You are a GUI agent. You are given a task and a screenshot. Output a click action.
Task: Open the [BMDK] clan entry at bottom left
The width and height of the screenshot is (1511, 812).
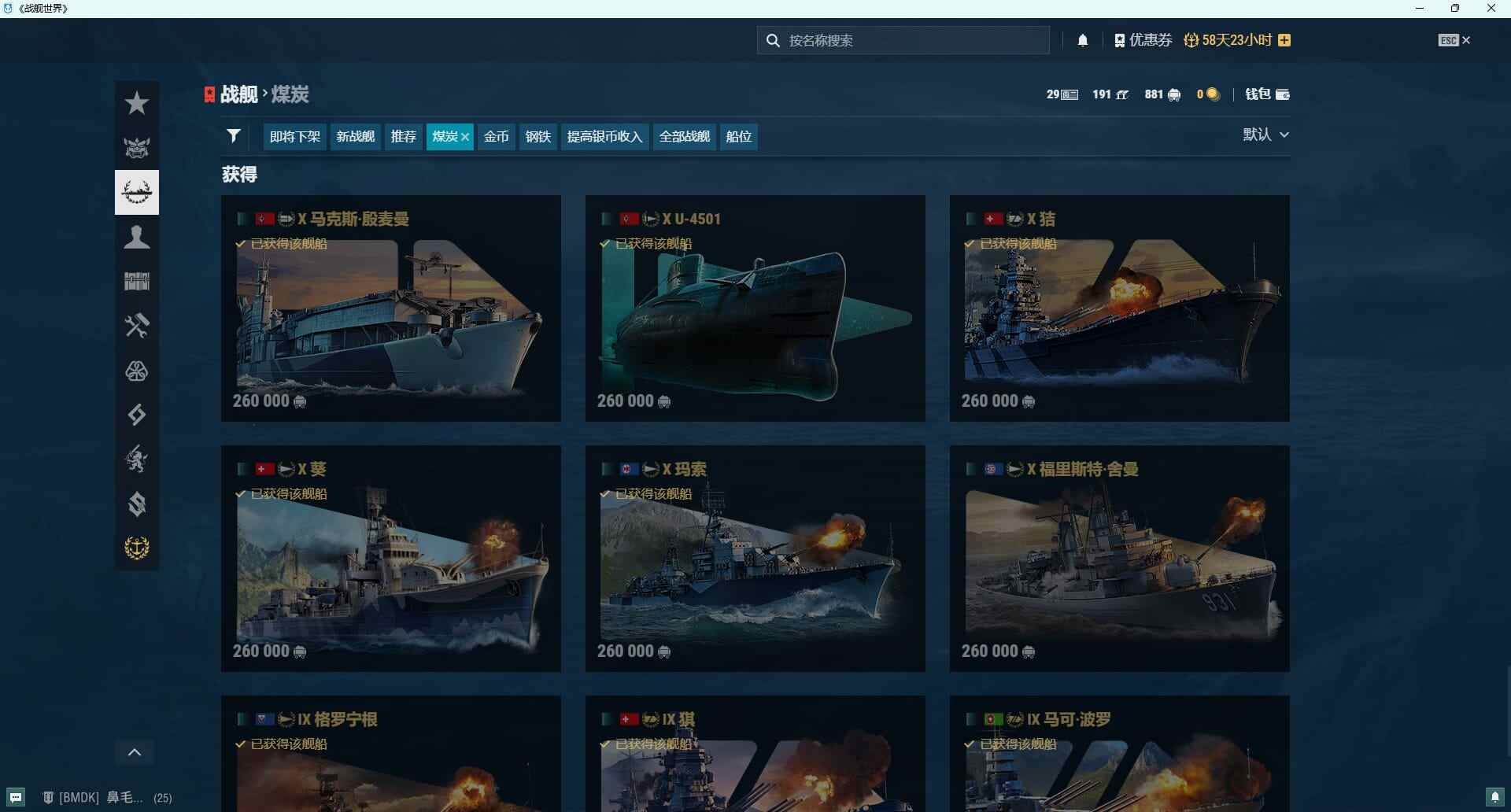107,798
